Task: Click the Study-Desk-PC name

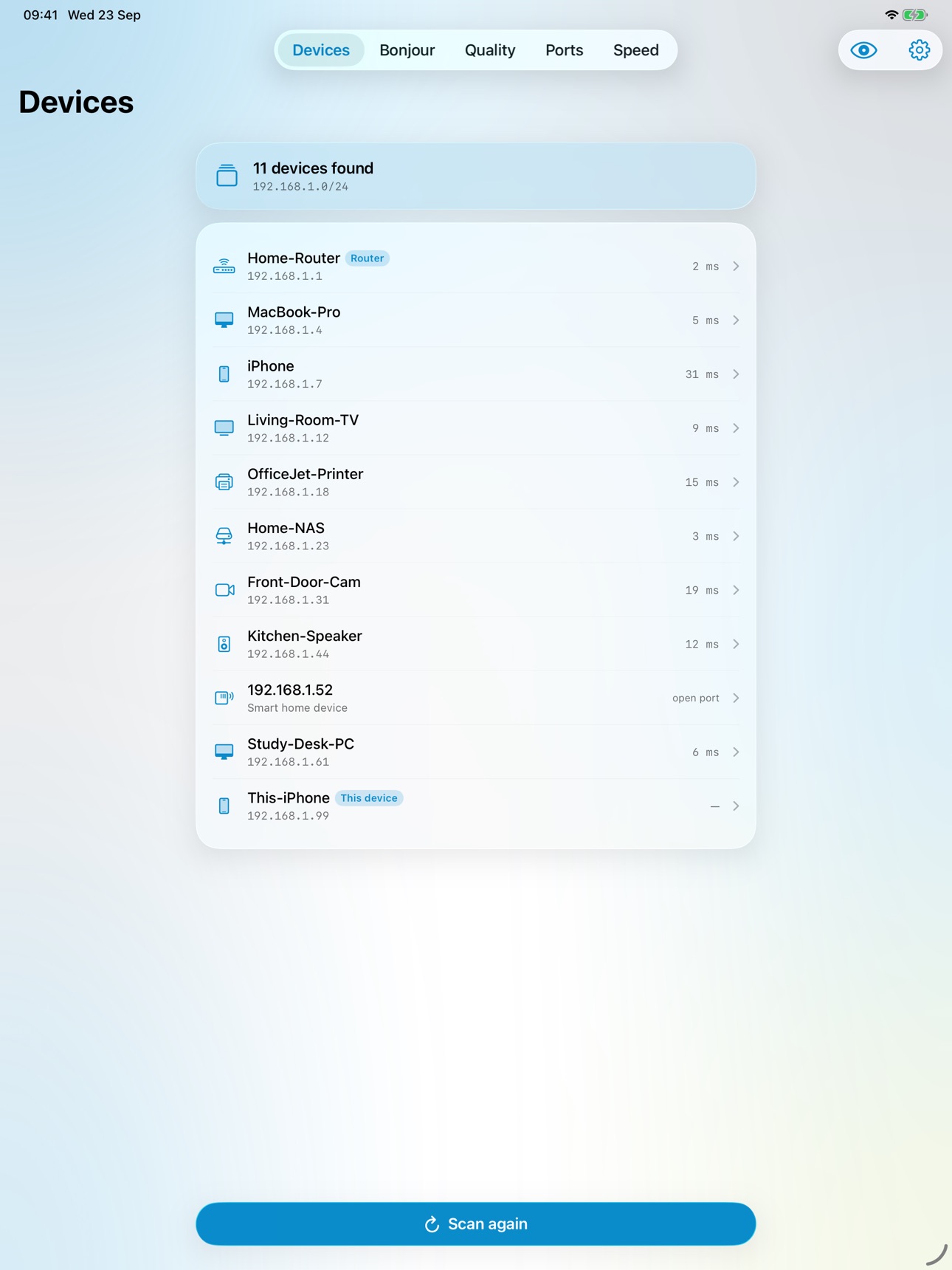Action: [x=300, y=744]
